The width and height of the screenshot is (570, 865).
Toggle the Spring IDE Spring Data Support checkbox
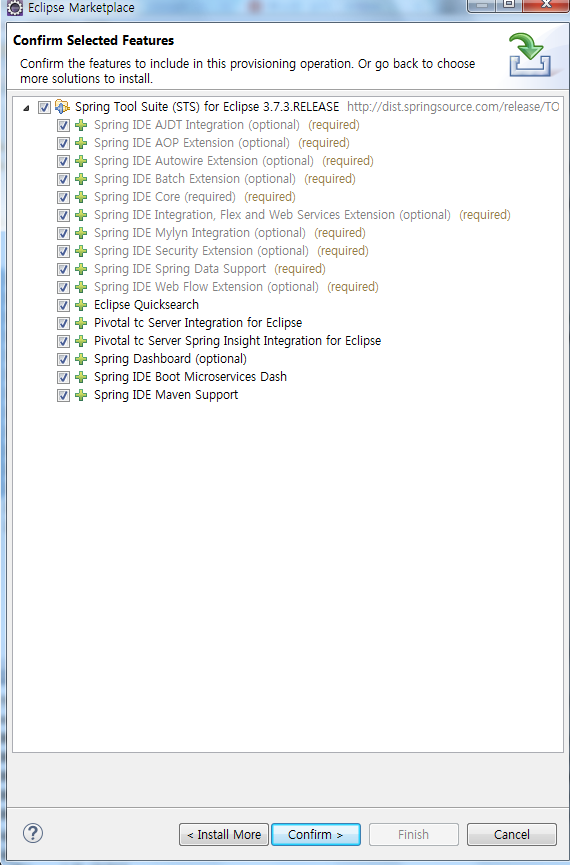63,269
